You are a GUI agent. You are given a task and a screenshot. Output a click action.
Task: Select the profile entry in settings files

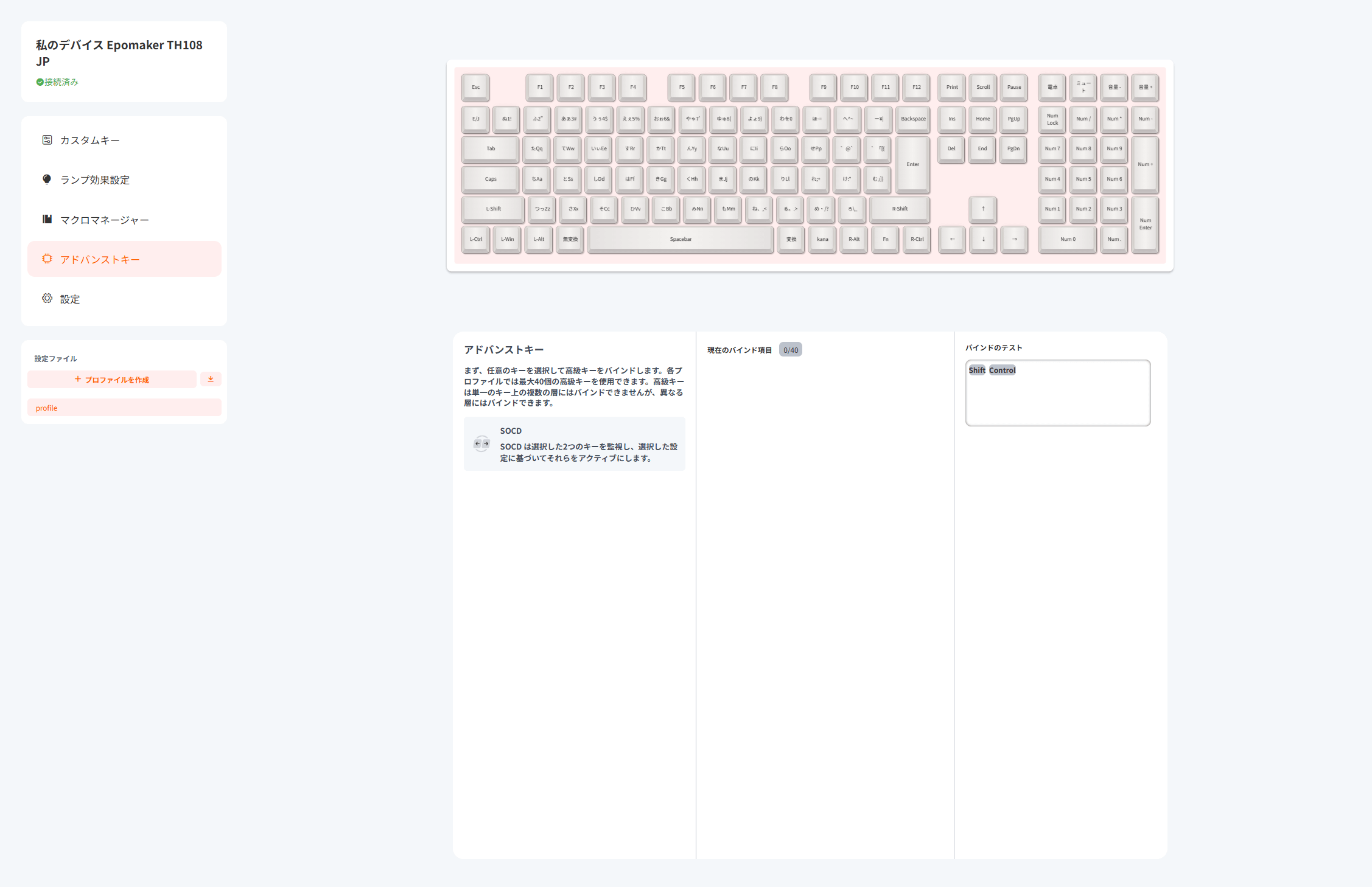(124, 408)
